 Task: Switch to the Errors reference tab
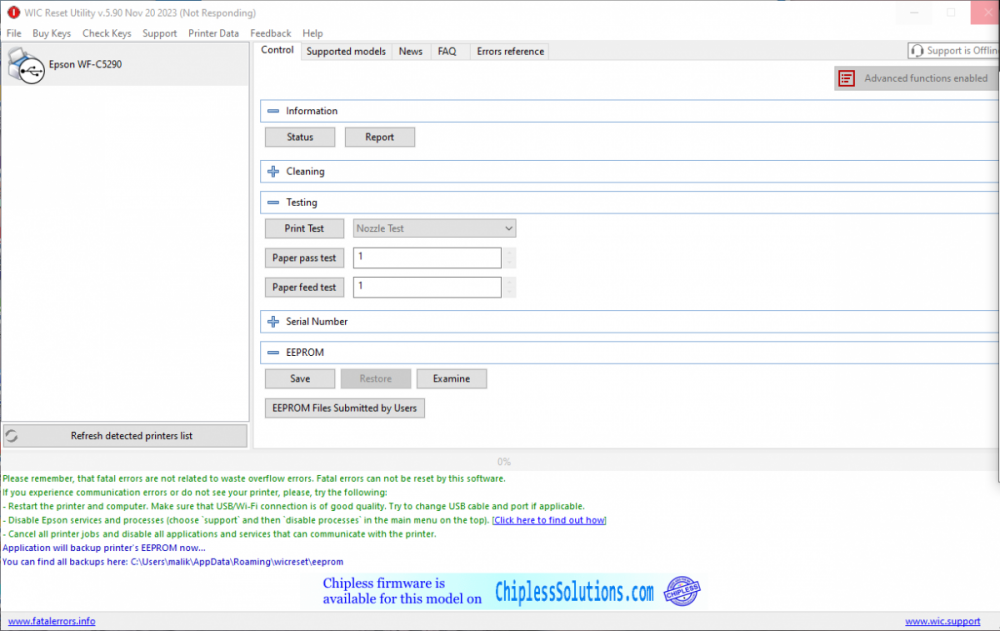(x=510, y=52)
